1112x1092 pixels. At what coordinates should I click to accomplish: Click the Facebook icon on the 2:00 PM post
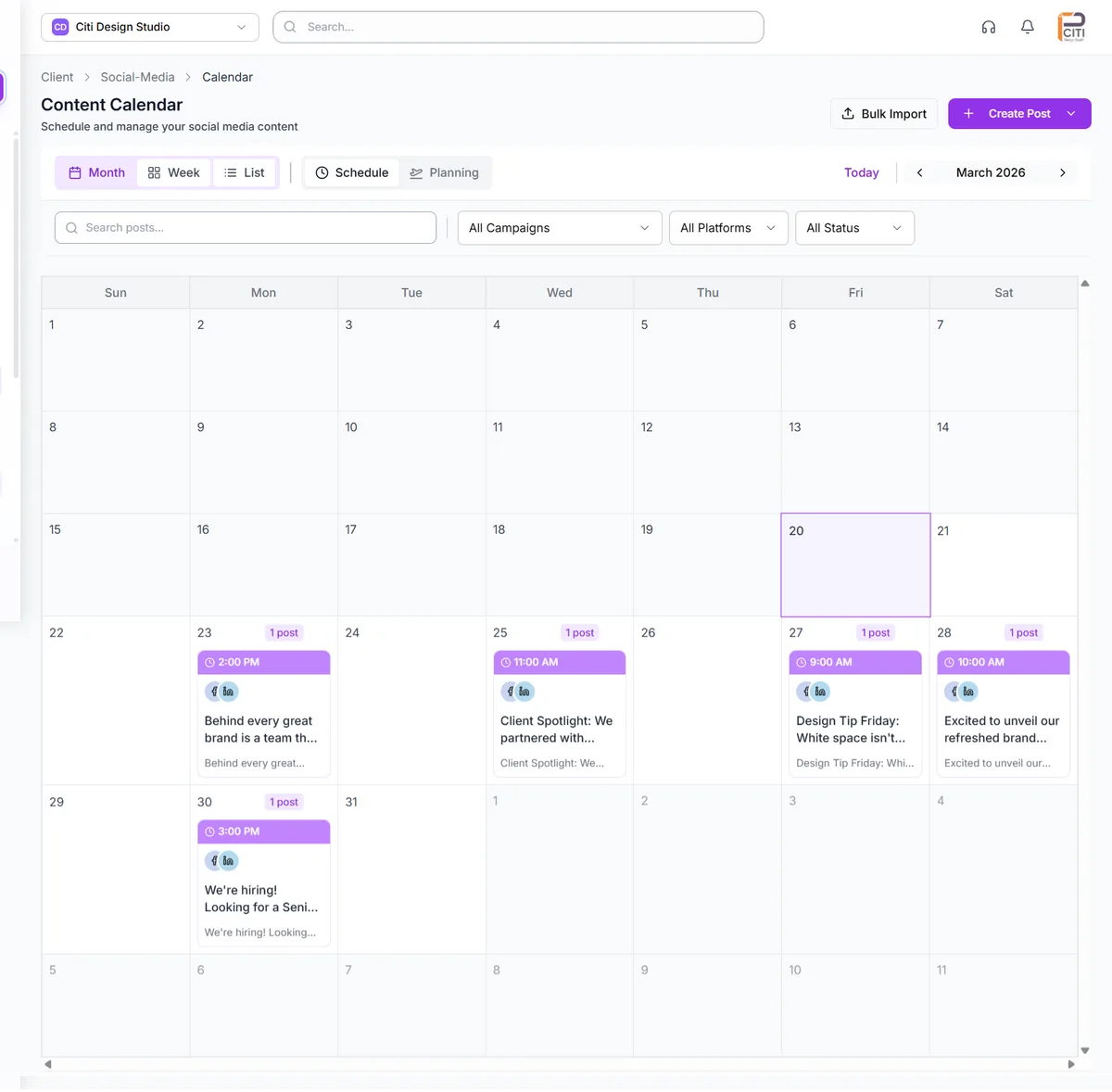point(213,691)
